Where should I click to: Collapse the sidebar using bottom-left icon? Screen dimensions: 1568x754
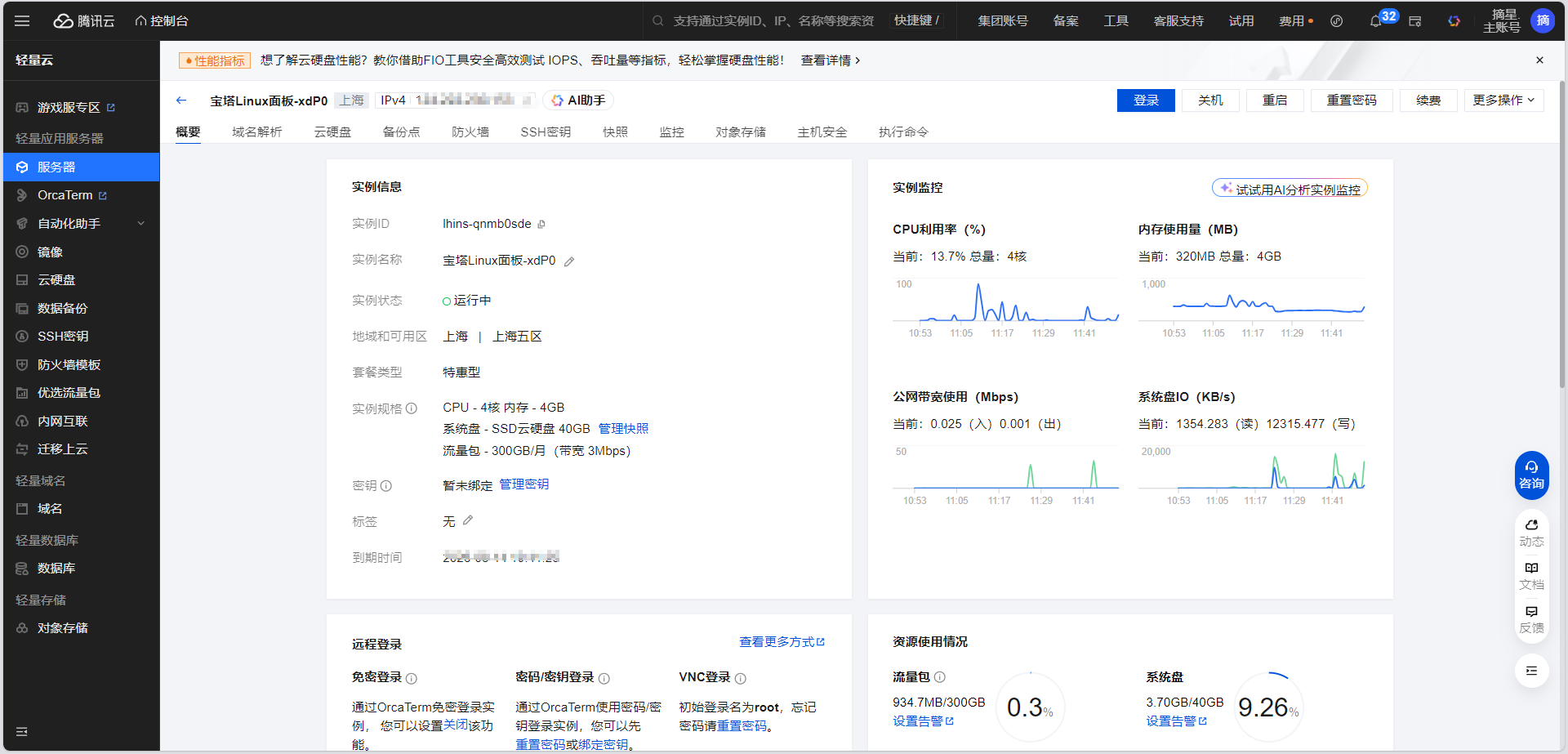[x=22, y=731]
